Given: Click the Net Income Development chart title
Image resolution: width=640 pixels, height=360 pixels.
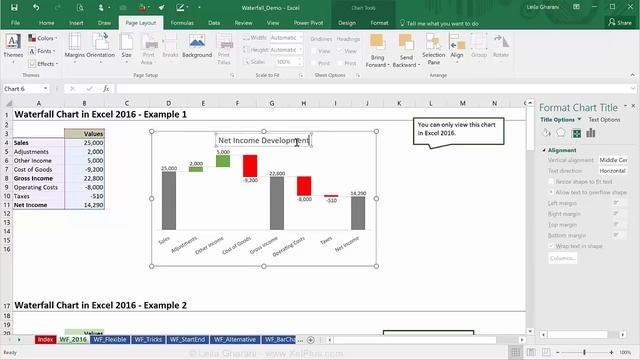Looking at the screenshot, I should tap(264, 140).
